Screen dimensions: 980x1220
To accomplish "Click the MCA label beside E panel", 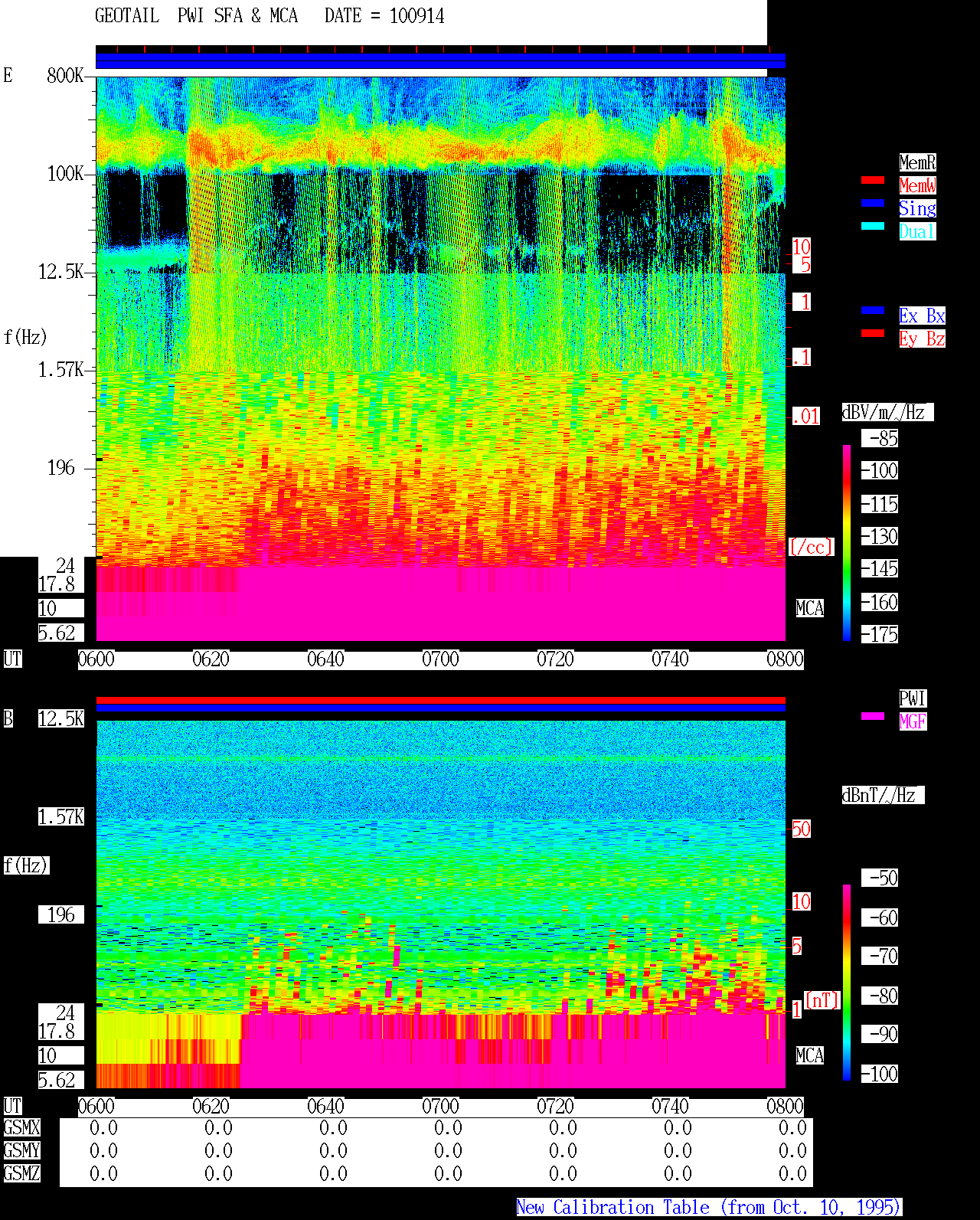I will click(x=810, y=609).
